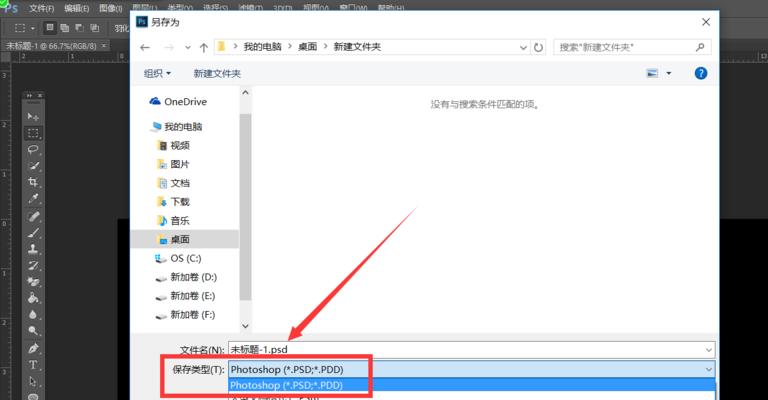Select the Eraser tool
This screenshot has width=768, height=400.
tap(33, 282)
